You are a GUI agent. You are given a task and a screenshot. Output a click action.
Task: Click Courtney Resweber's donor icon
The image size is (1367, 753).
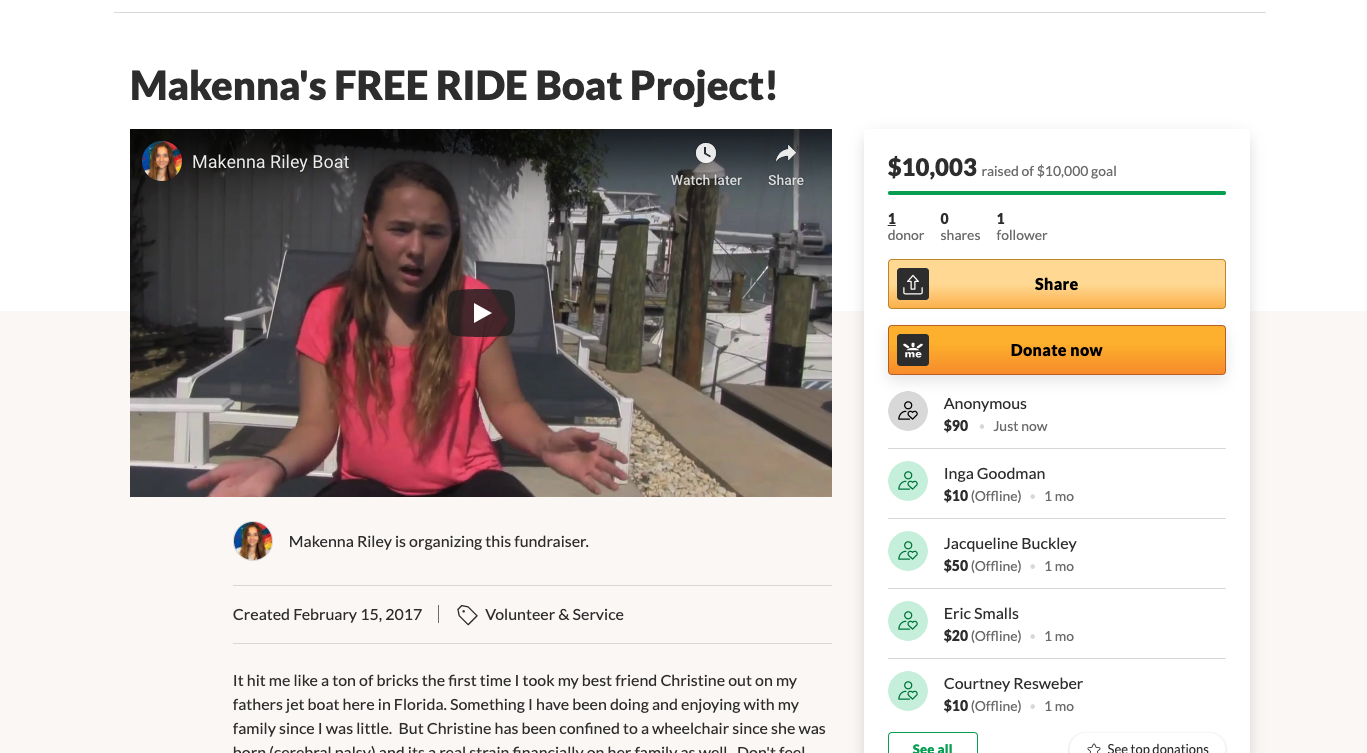[x=908, y=691]
